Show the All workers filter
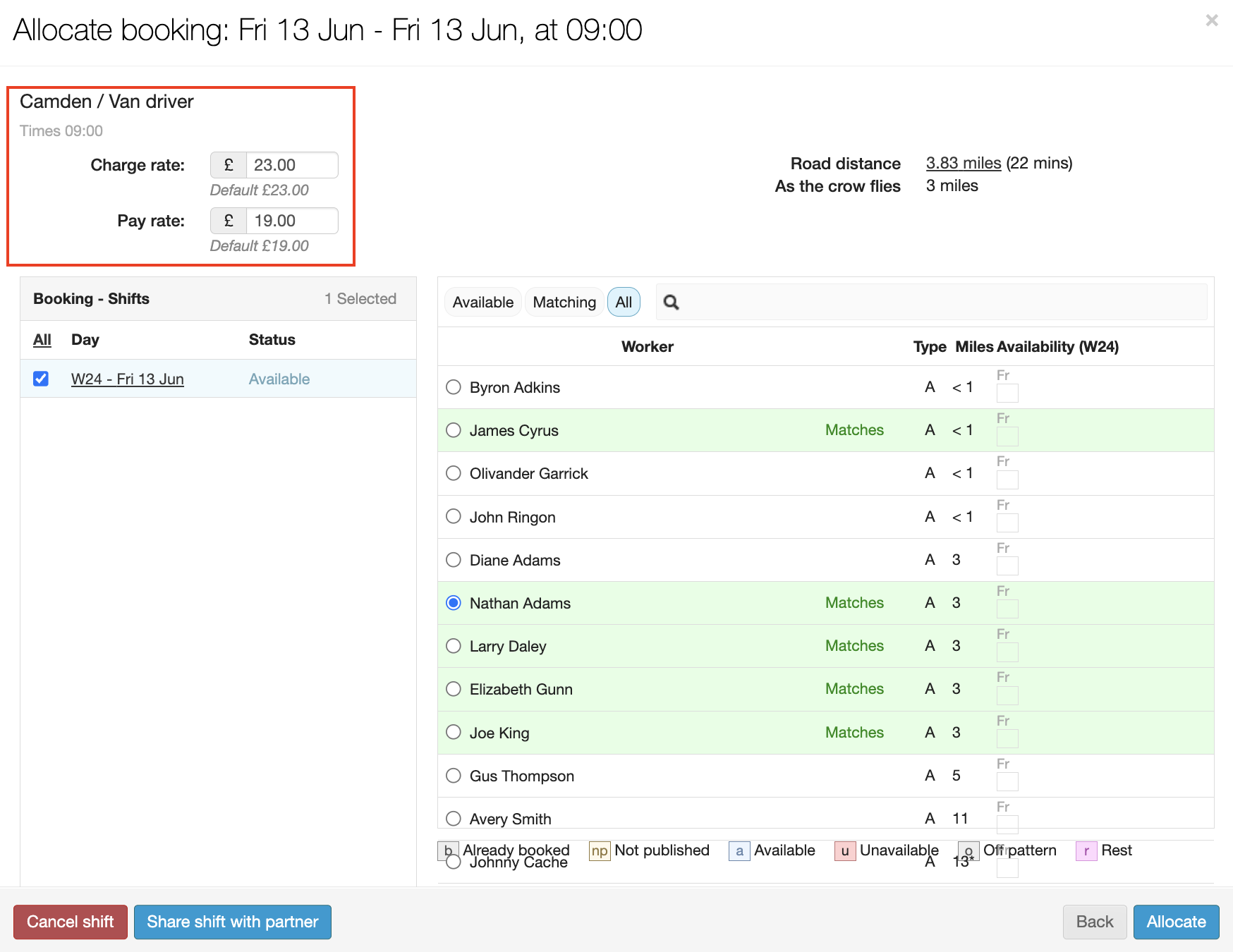1233x952 pixels. 623,303
